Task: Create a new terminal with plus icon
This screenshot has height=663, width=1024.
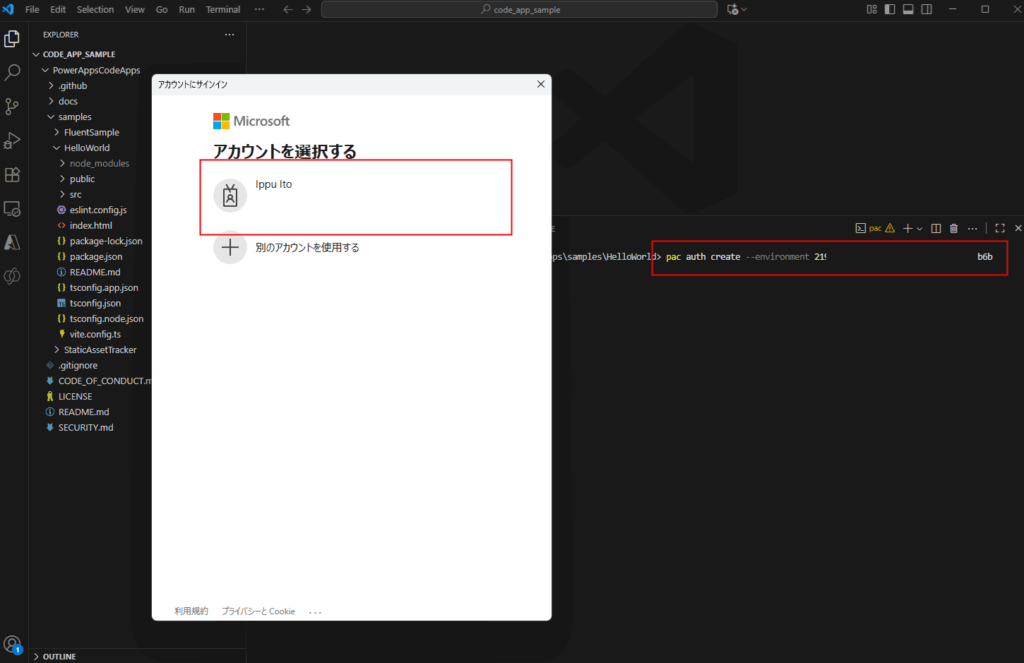Action: pos(907,228)
